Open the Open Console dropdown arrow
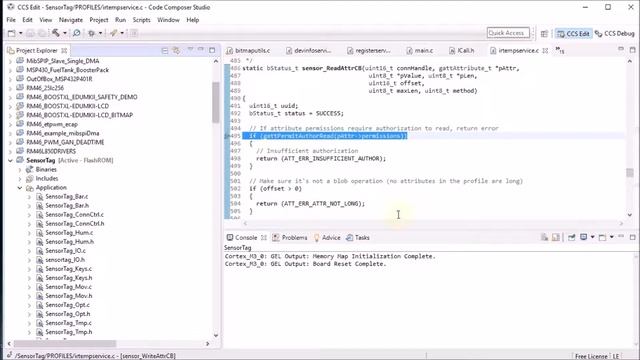Image resolution: width=640 pixels, height=360 pixels. [611, 238]
